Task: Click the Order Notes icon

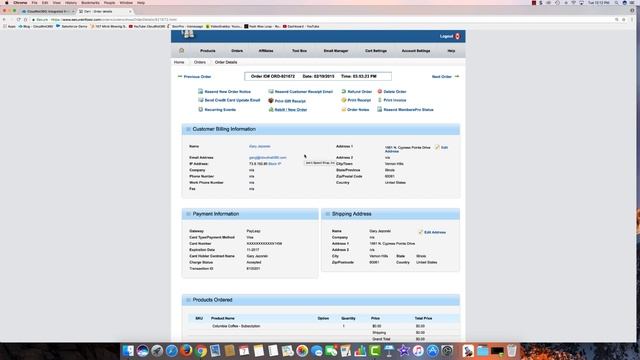Action: coord(344,109)
